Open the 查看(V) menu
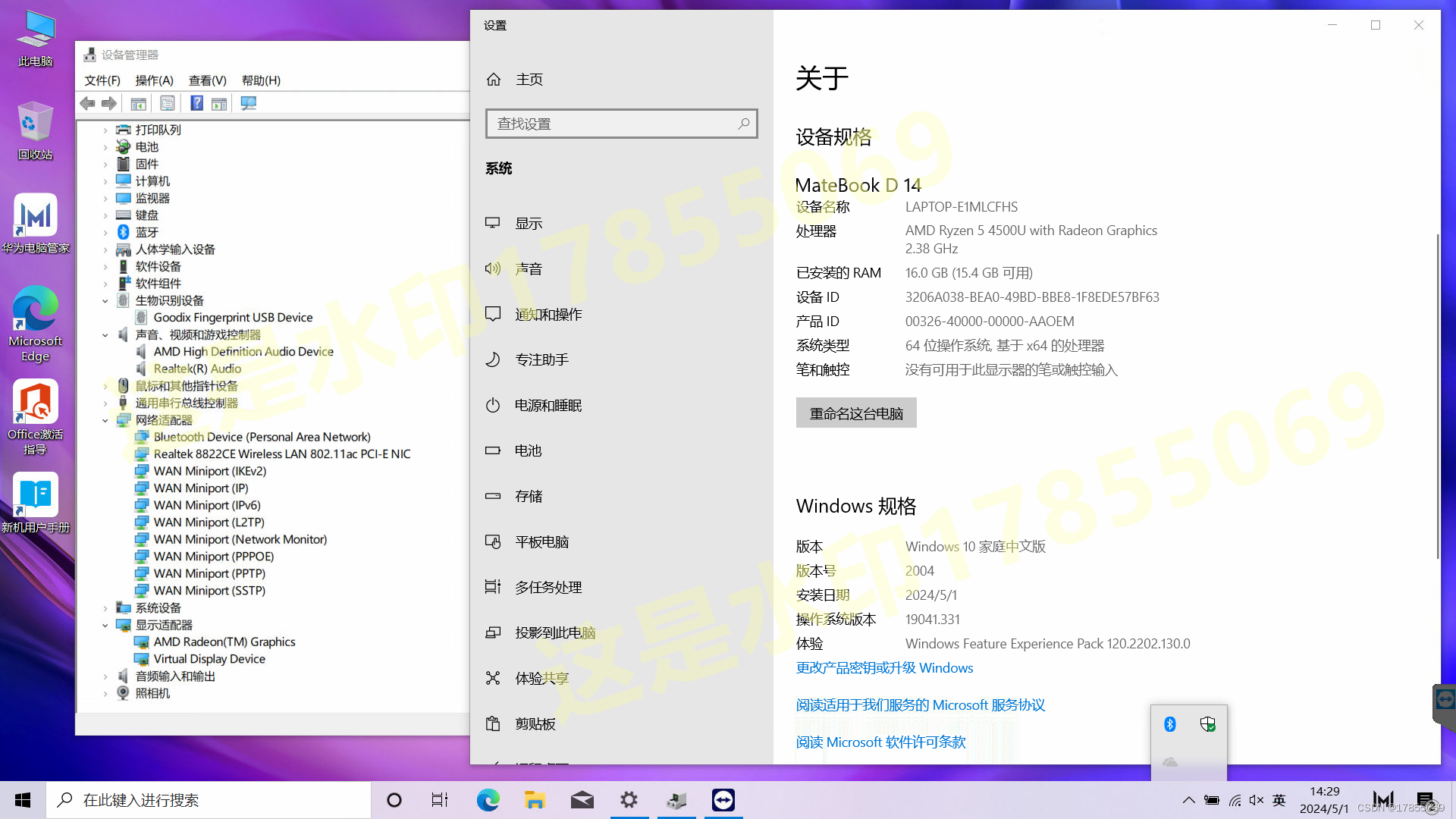 click(207, 80)
